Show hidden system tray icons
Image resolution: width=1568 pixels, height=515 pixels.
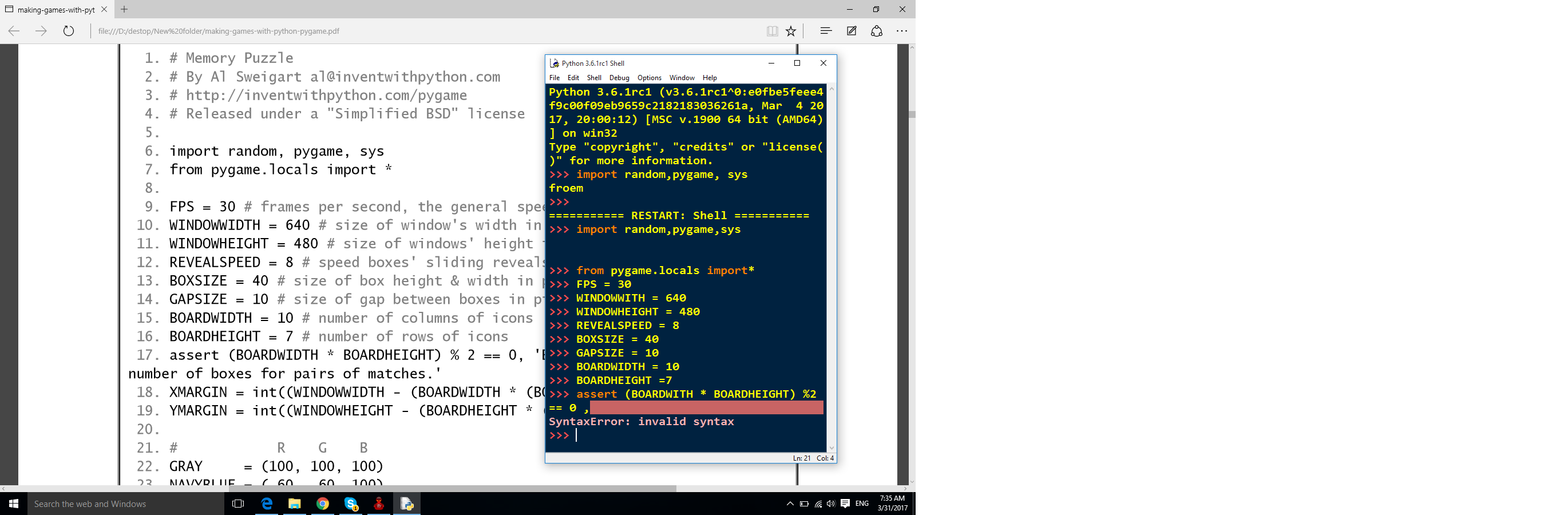790,504
